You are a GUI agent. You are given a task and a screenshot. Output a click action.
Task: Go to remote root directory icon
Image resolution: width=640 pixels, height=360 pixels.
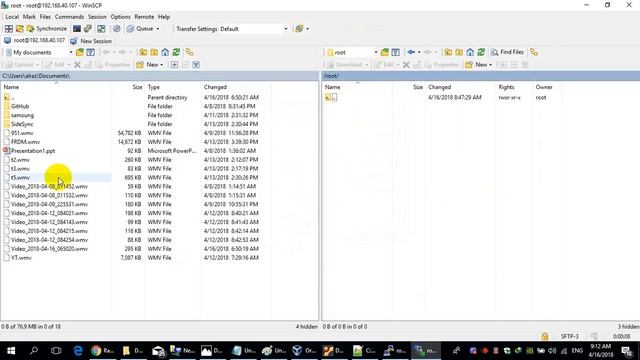[459, 52]
